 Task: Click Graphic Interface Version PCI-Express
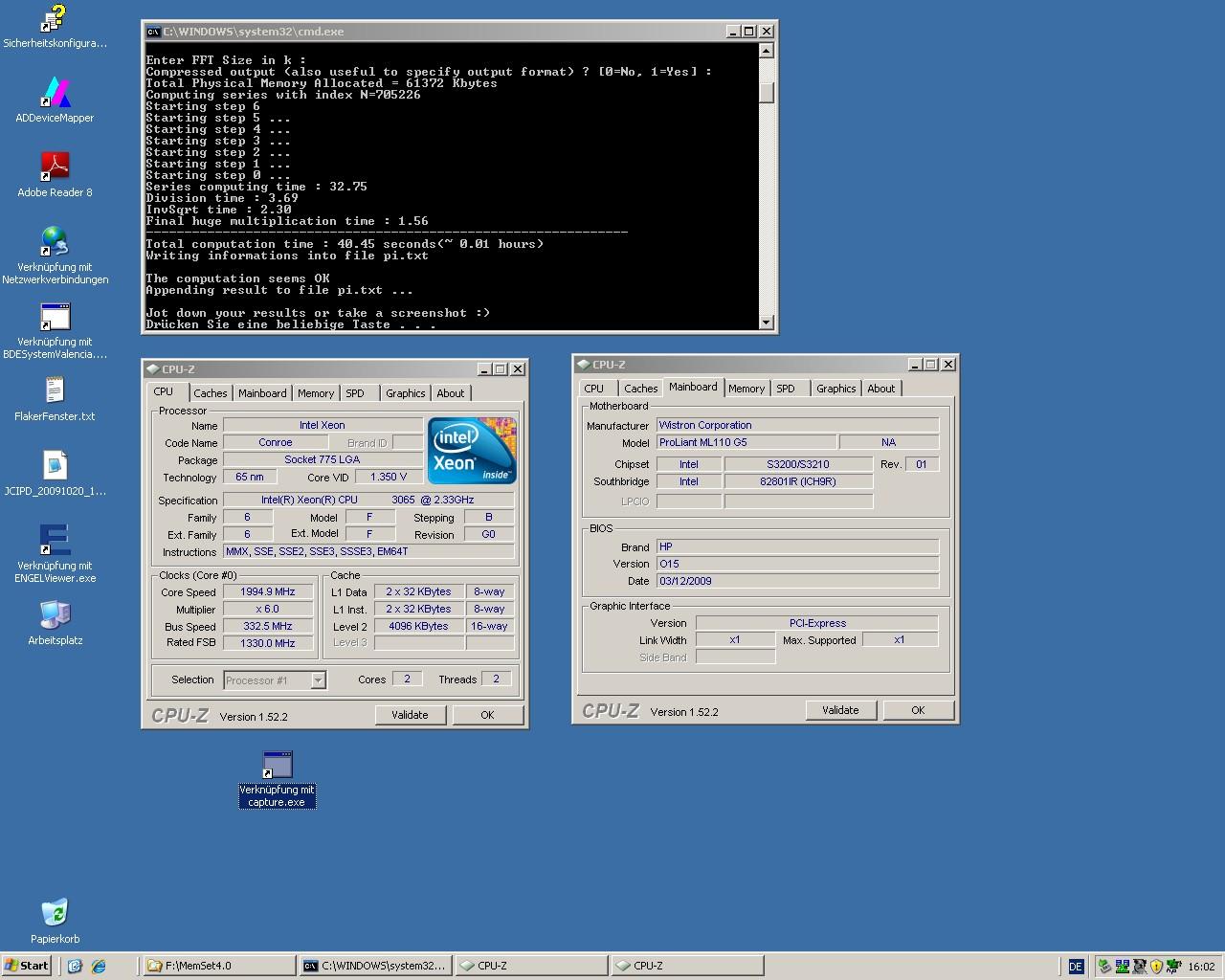click(817, 623)
